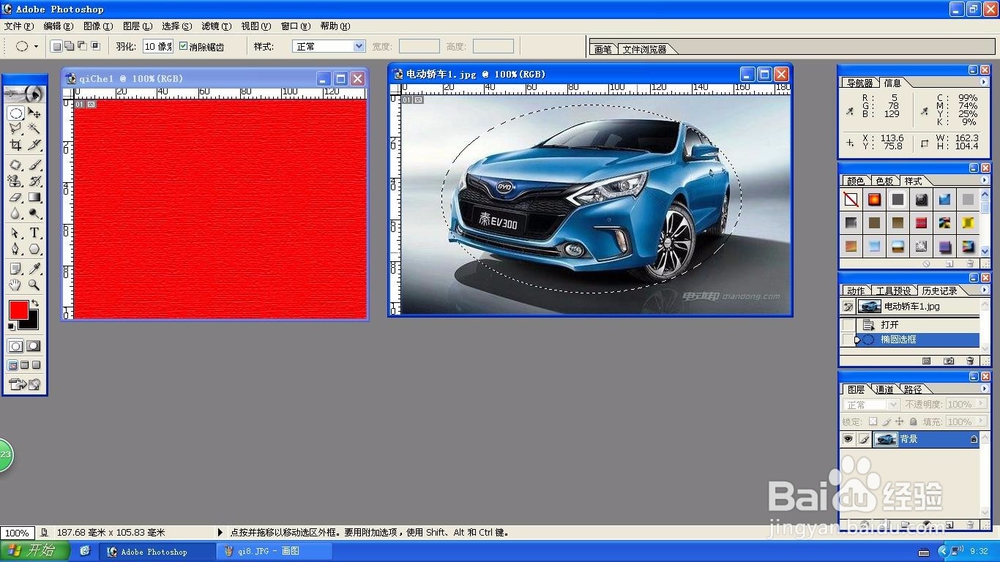Select the Gradient tool
This screenshot has height=562, width=1000.
[x=34, y=197]
